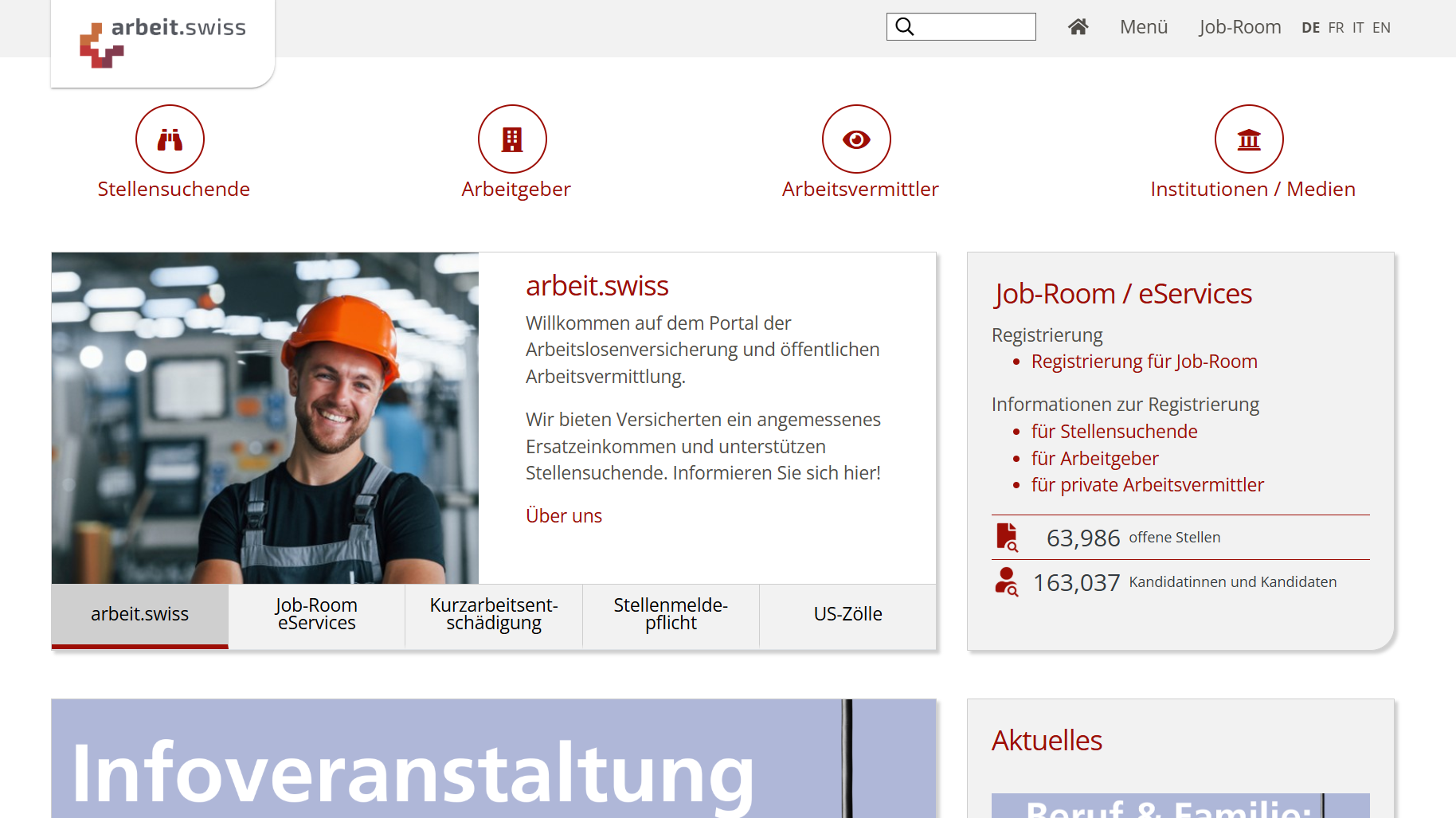Select the Institutionen / Medien bank icon
The width and height of the screenshot is (1456, 818).
[1248, 139]
